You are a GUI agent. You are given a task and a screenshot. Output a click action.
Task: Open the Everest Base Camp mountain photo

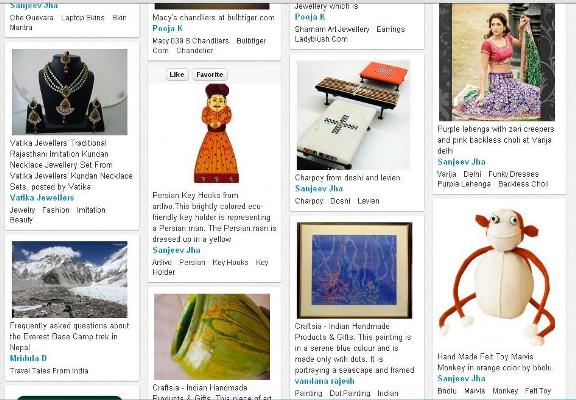point(70,280)
